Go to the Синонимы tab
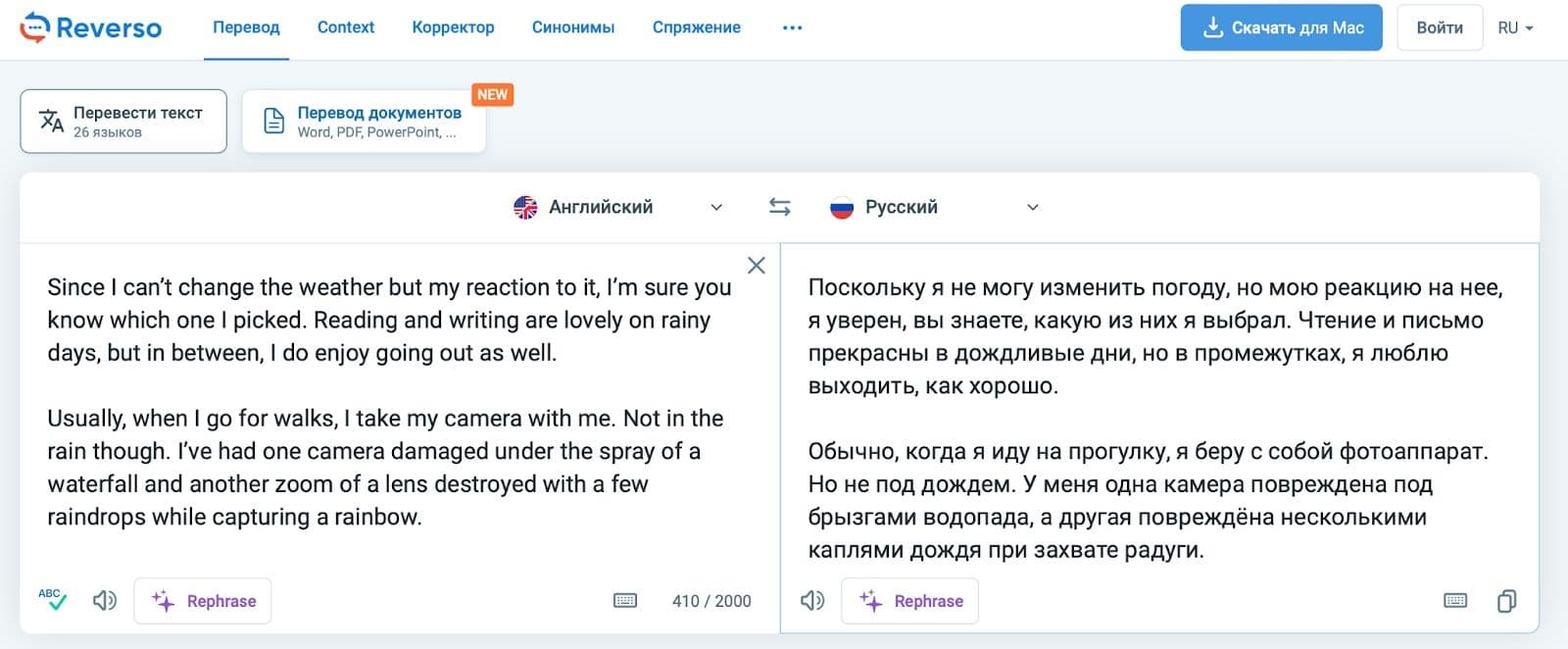 click(x=573, y=27)
